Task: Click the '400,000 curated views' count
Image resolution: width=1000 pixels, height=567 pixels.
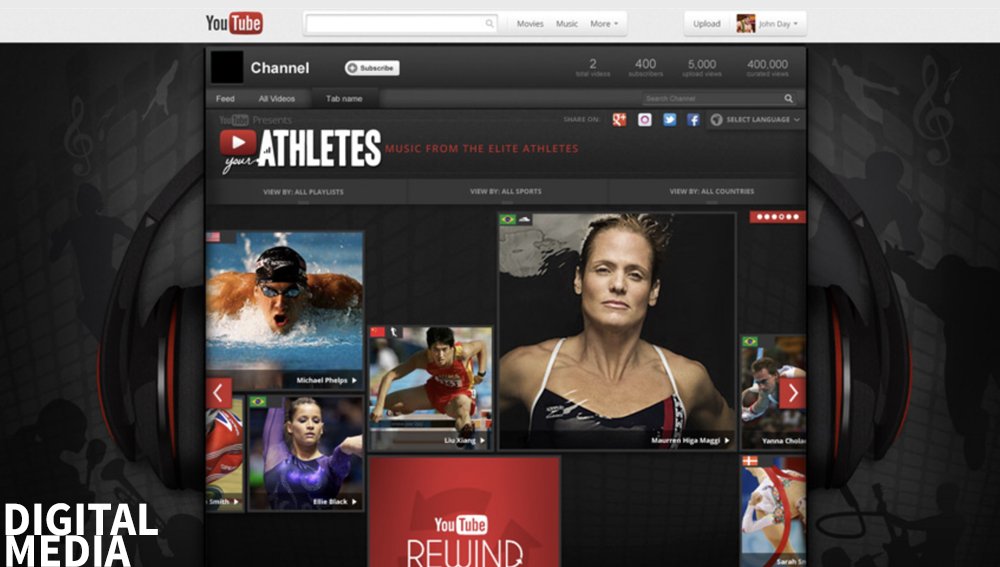Action: coord(767,67)
